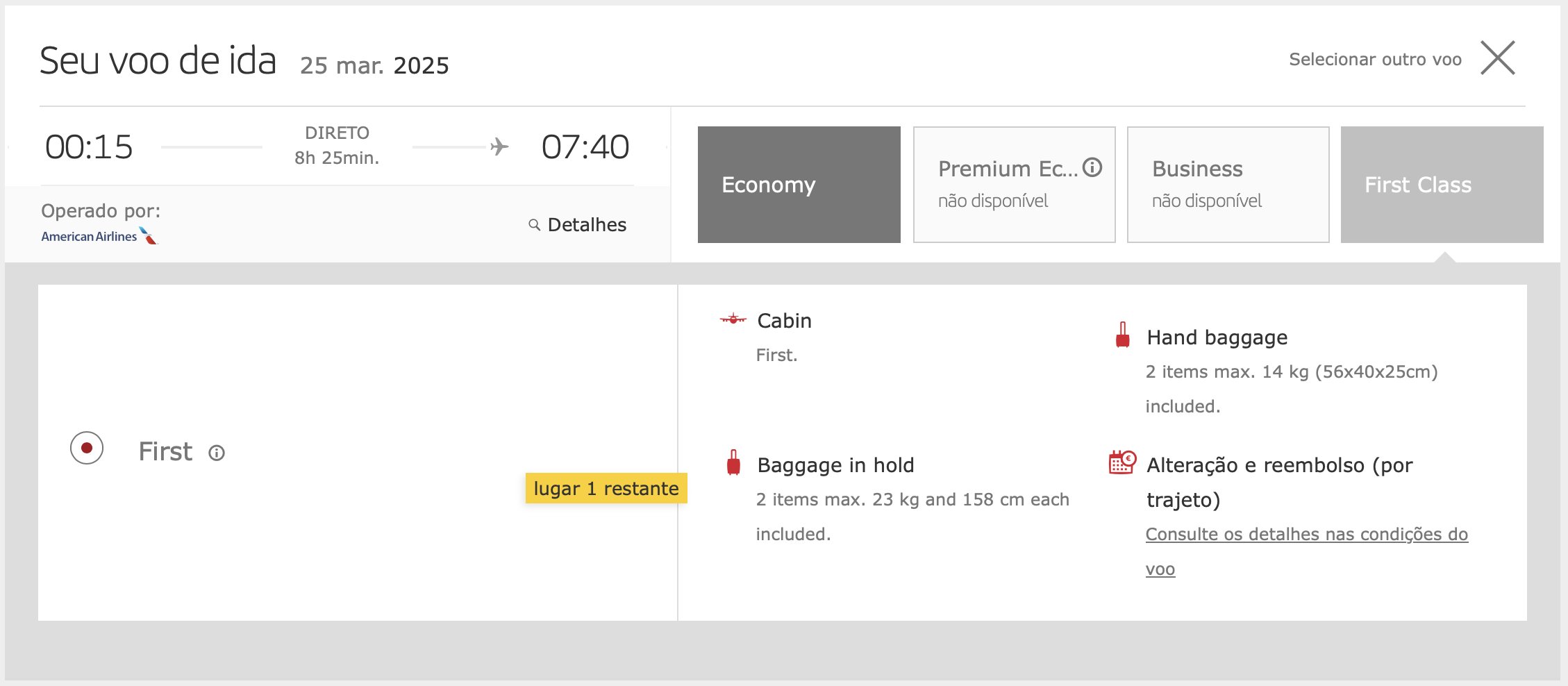This screenshot has width=1568, height=686.
Task: Select the Premium Economy tab
Action: click(x=1014, y=185)
